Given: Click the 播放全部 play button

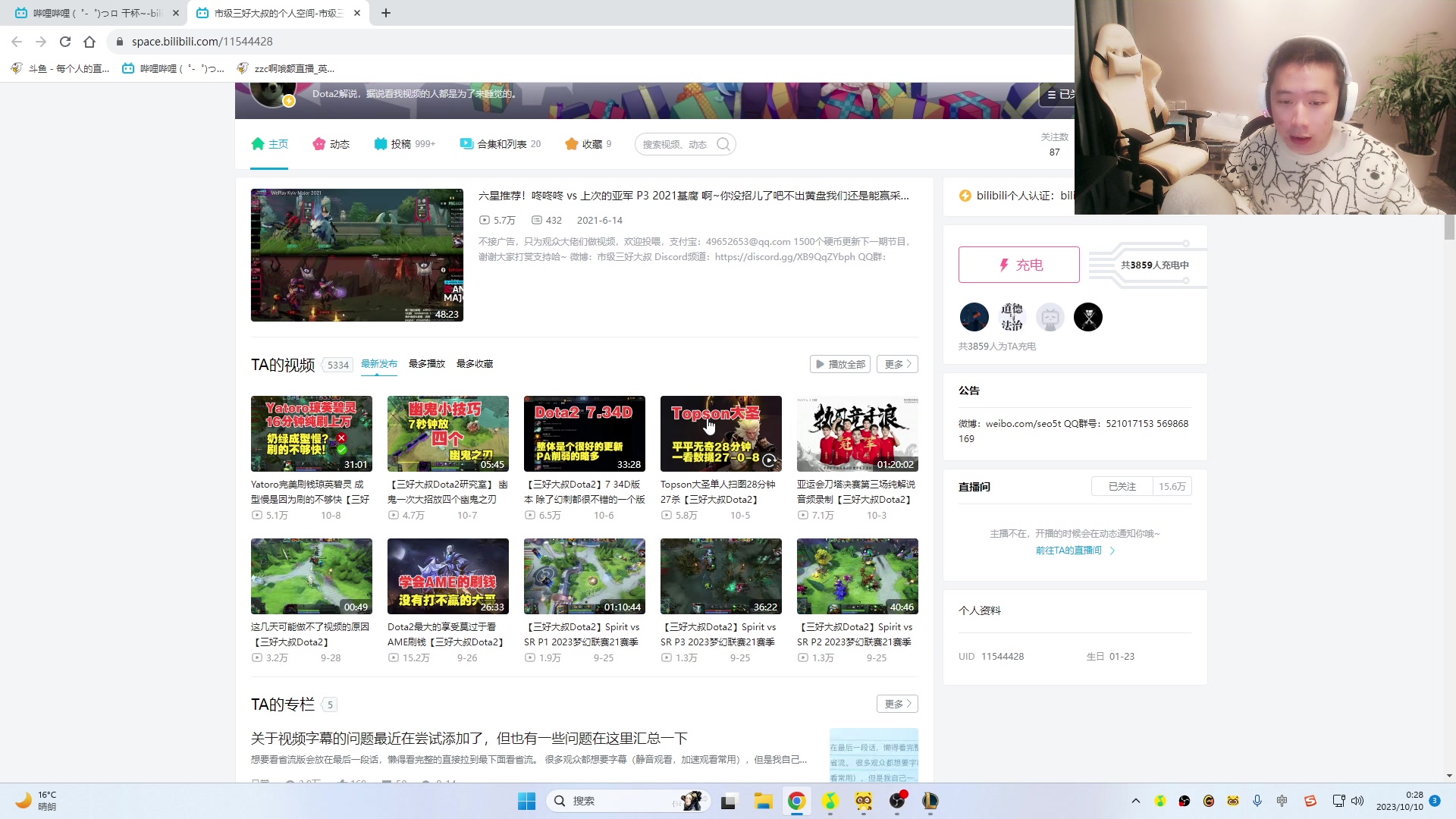Looking at the screenshot, I should (x=840, y=364).
